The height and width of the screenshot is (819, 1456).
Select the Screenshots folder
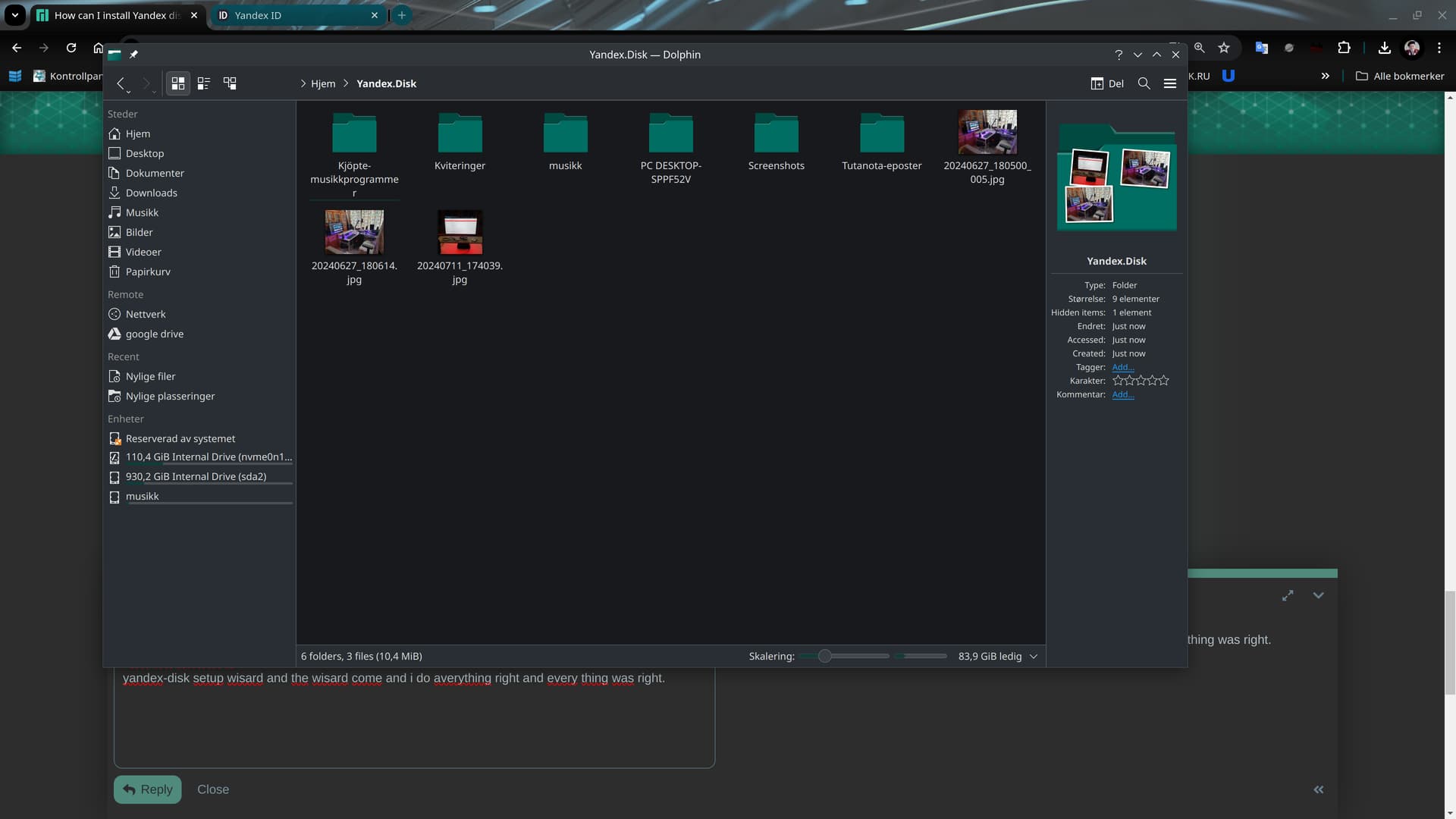point(776,142)
